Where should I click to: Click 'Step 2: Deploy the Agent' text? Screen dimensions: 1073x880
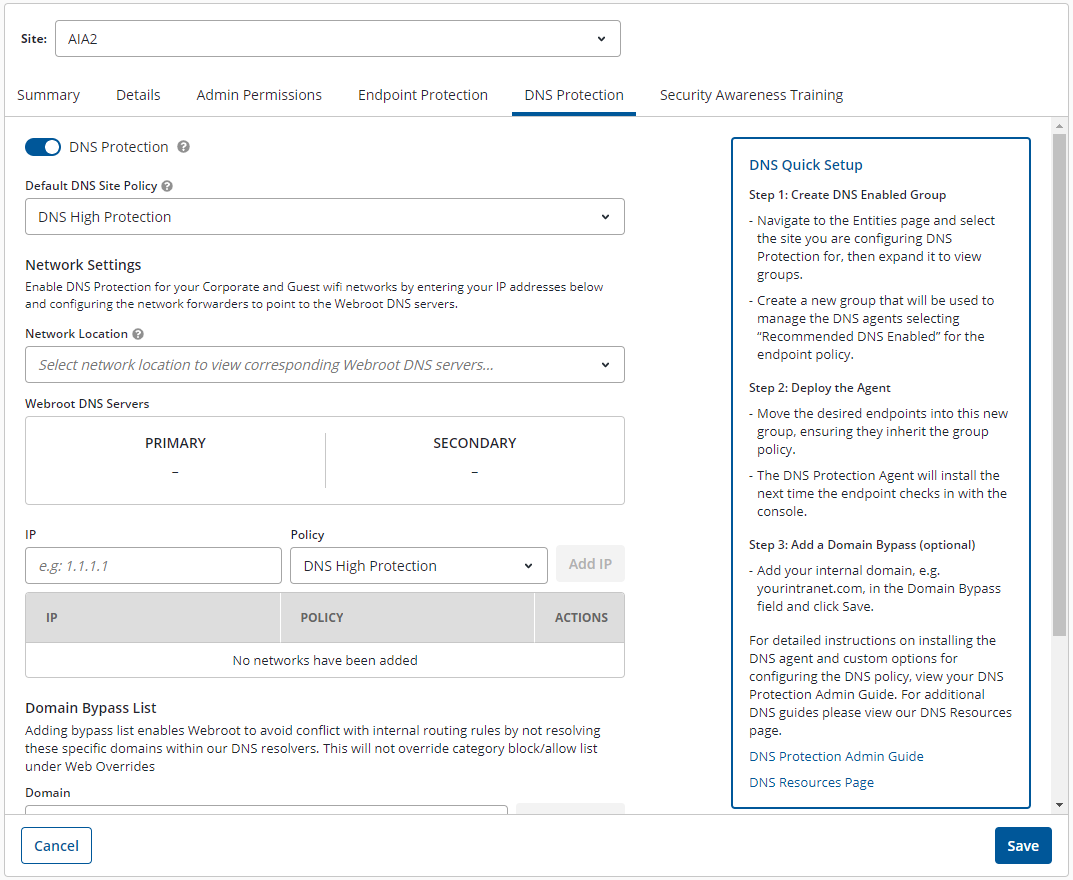(819, 387)
